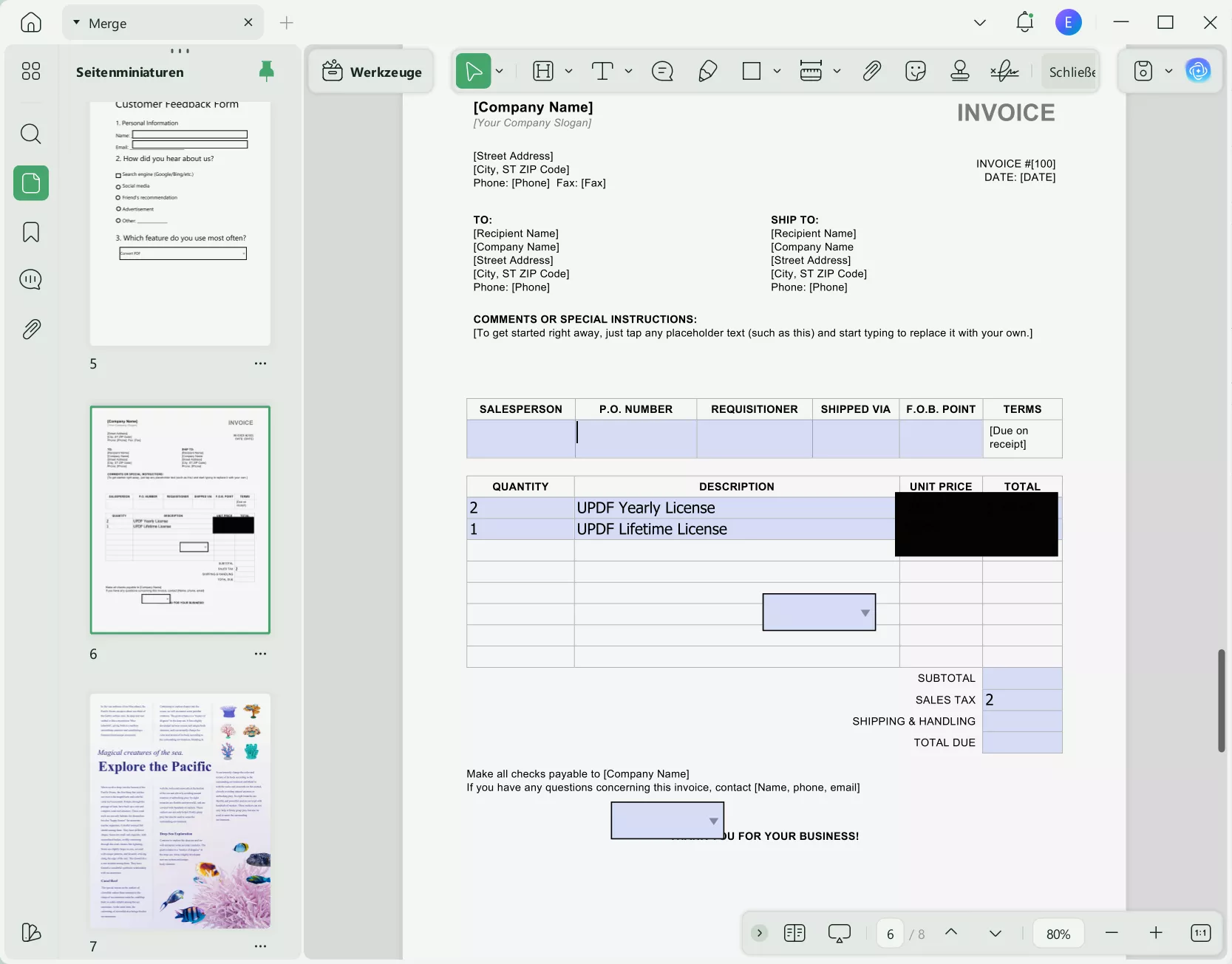Viewport: 1232px width, 964px height.
Task: Open the Search panel in the sidebar
Action: point(31,134)
